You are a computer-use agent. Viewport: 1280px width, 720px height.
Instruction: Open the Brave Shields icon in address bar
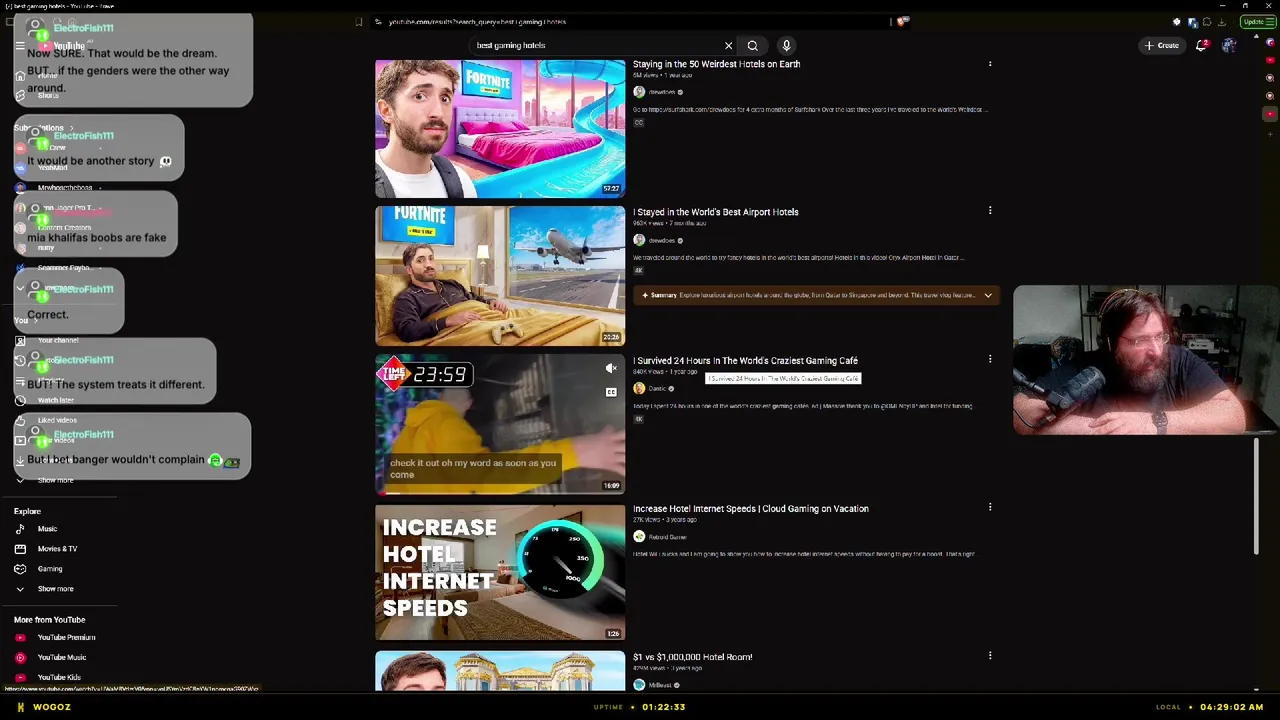click(902, 21)
